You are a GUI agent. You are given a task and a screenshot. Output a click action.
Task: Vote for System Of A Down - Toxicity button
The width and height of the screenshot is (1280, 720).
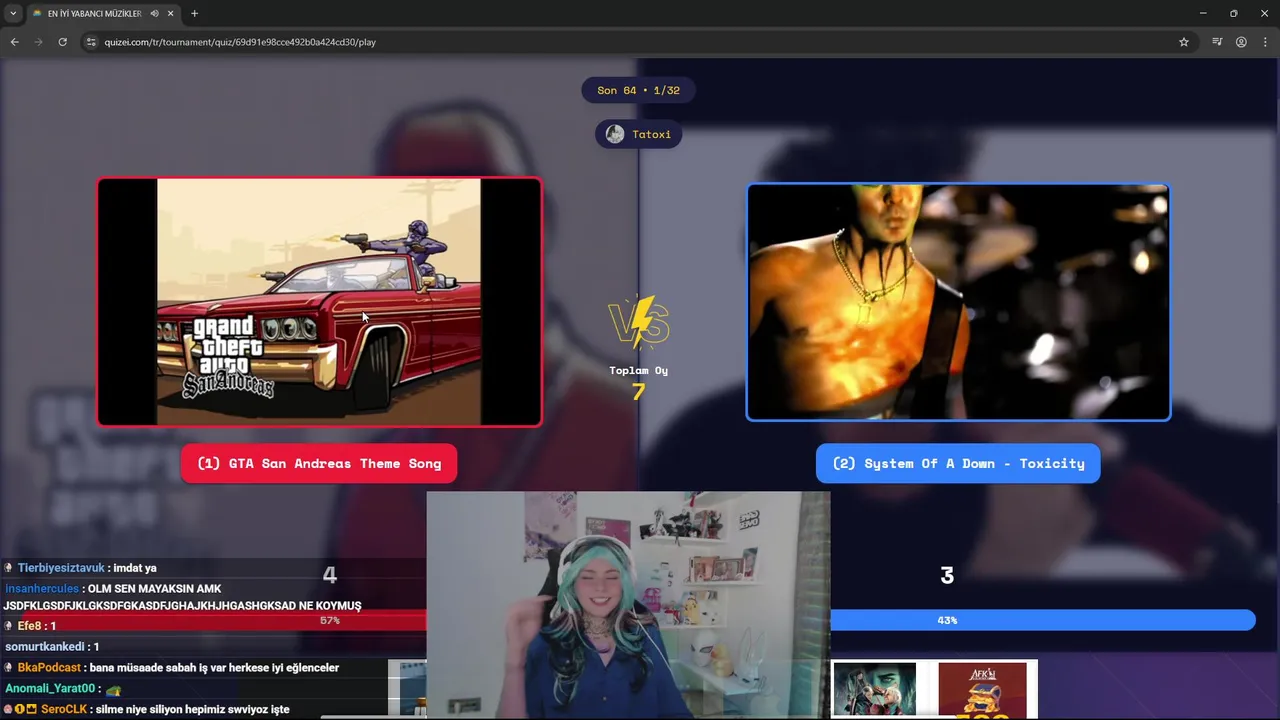(x=958, y=464)
